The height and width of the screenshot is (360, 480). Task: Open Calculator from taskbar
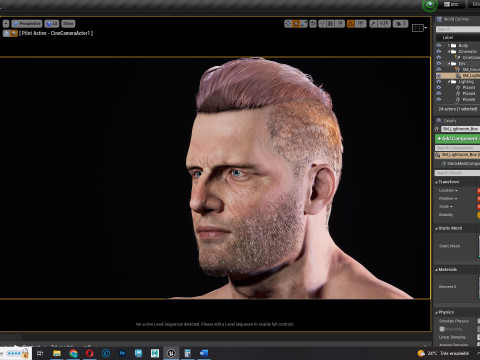point(188,353)
